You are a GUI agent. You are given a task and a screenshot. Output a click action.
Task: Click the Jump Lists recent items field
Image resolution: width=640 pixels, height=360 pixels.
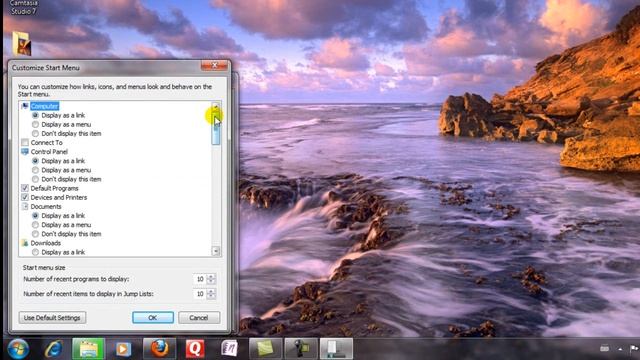coord(200,294)
